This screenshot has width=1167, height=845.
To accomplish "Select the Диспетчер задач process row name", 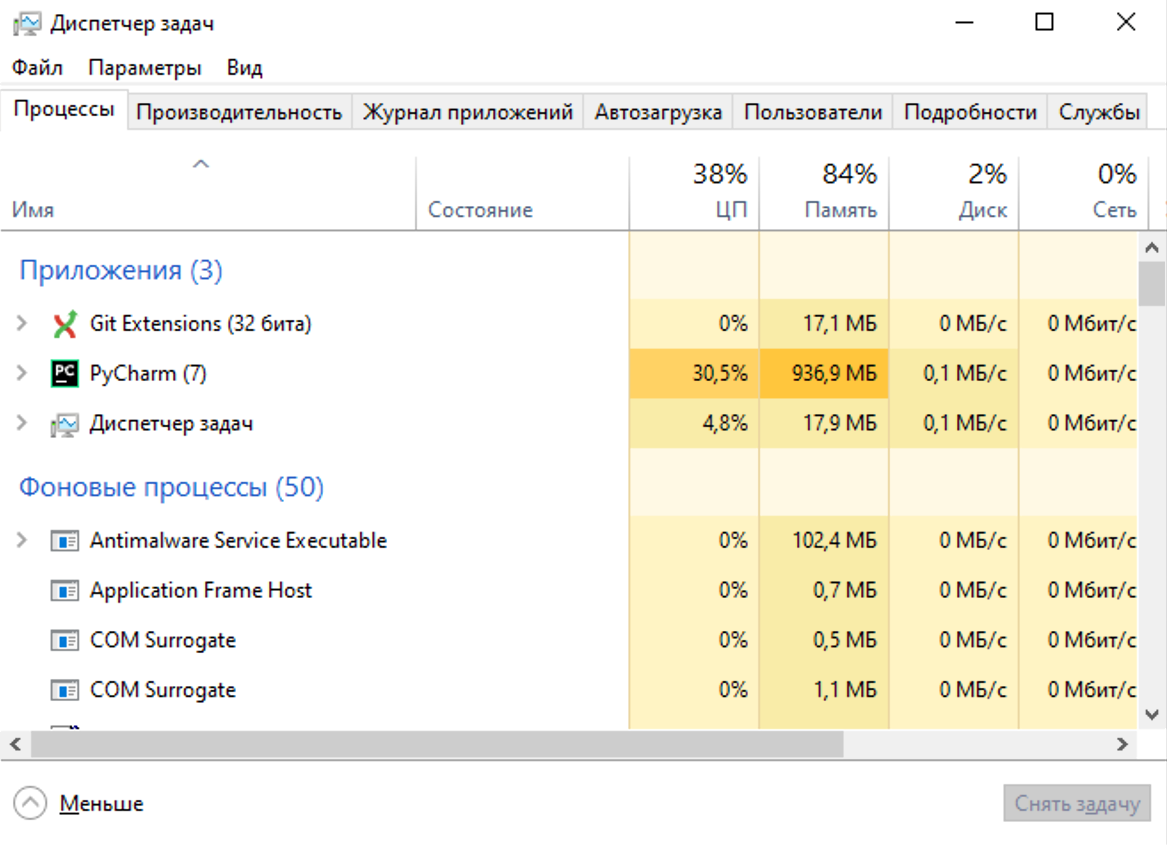I will 171,424.
